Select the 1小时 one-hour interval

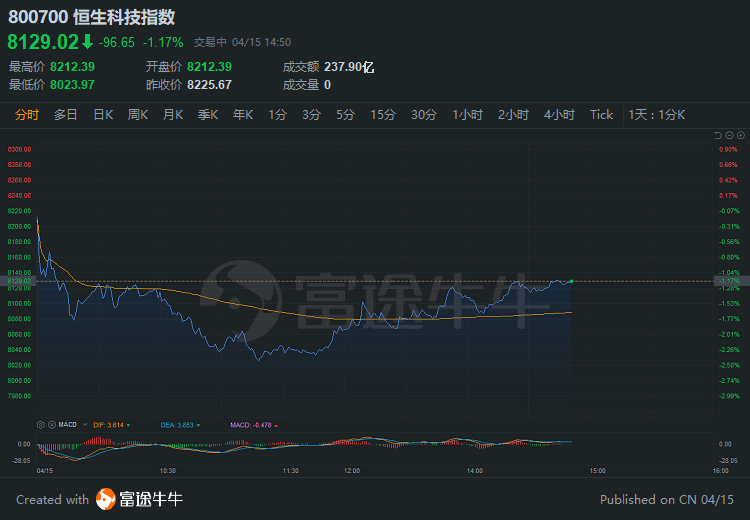[x=467, y=115]
